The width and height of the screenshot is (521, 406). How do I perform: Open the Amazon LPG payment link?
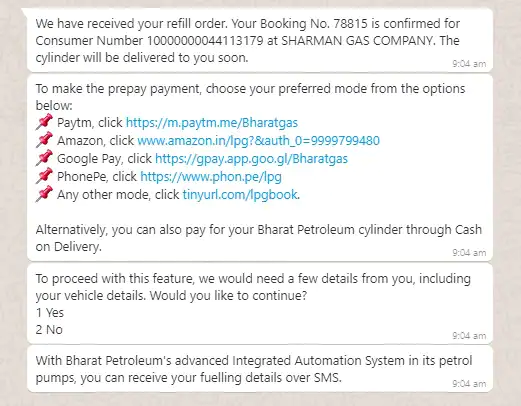click(258, 141)
